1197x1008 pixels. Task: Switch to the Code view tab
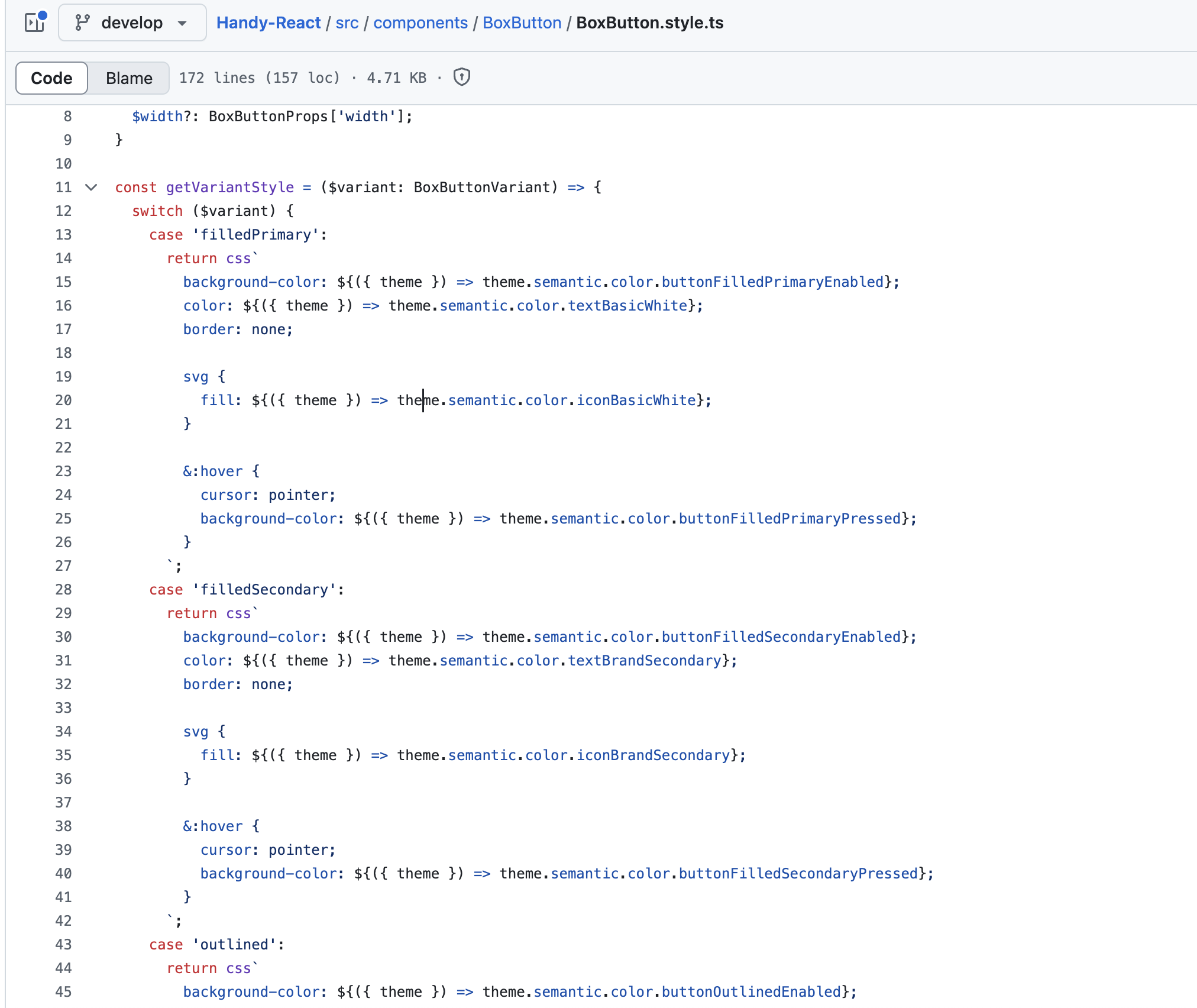click(51, 78)
